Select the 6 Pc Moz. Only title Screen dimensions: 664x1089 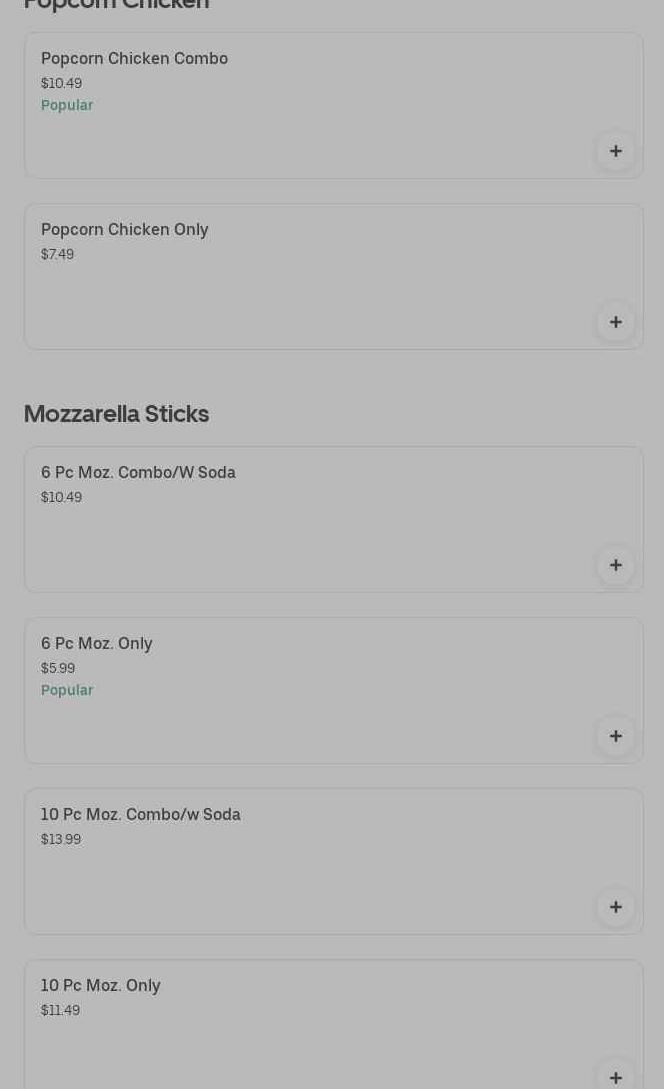97,643
